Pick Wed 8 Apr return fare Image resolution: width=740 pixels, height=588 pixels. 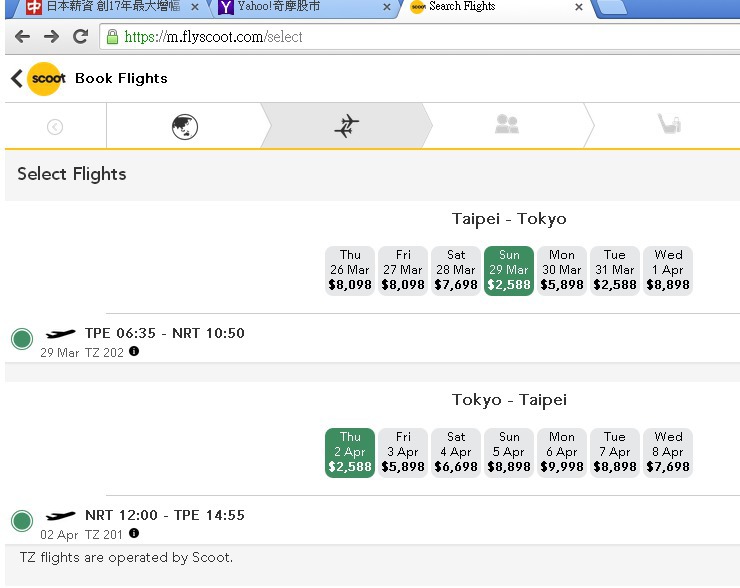click(668, 453)
